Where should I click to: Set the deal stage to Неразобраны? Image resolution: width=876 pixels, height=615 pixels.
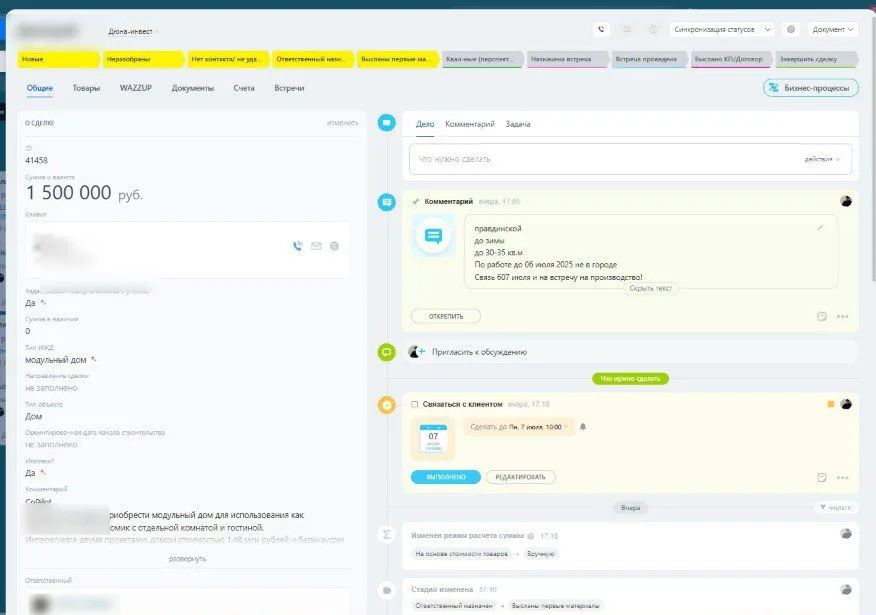(x=143, y=59)
